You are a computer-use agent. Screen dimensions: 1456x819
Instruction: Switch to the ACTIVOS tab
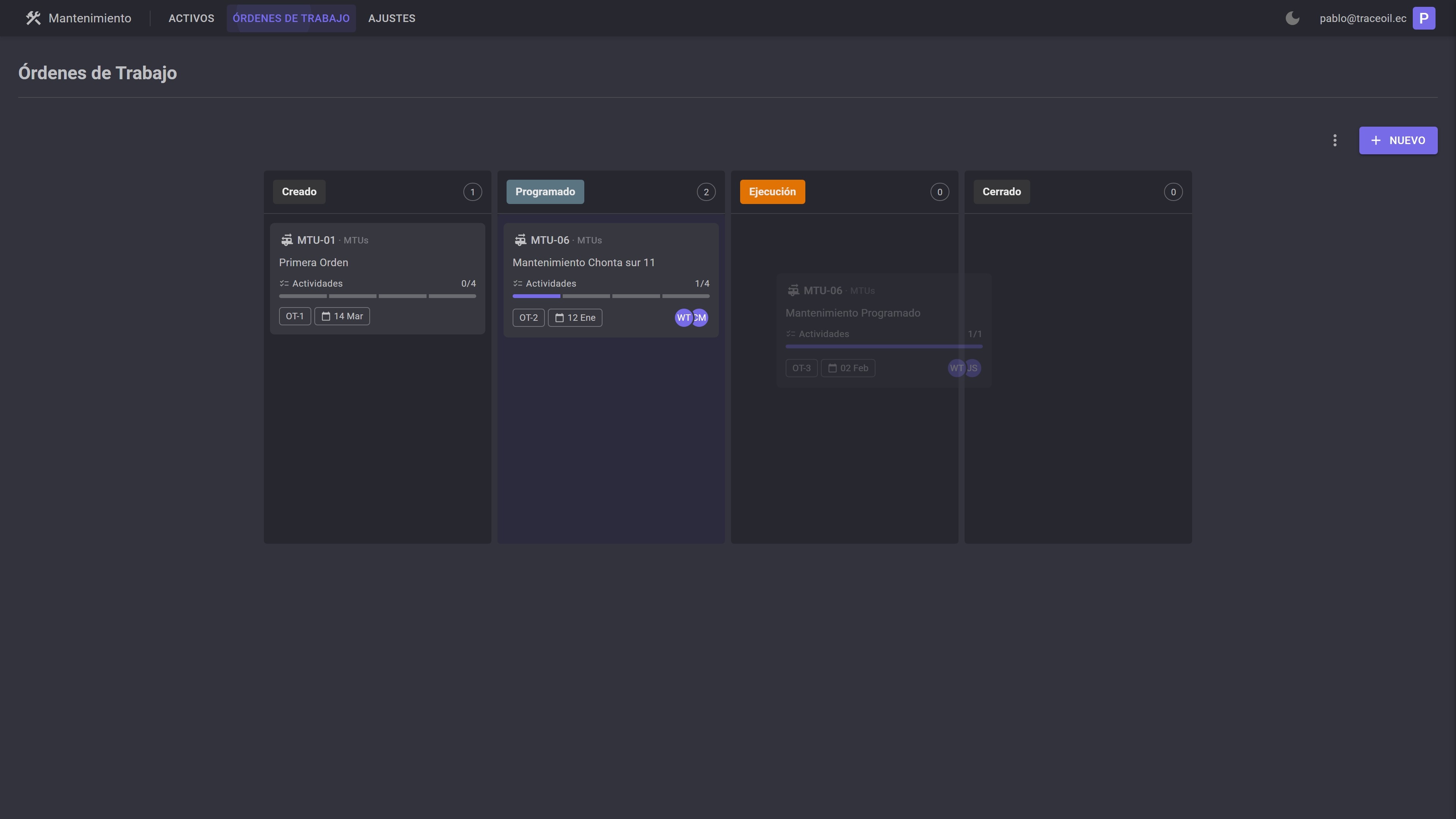(191, 18)
